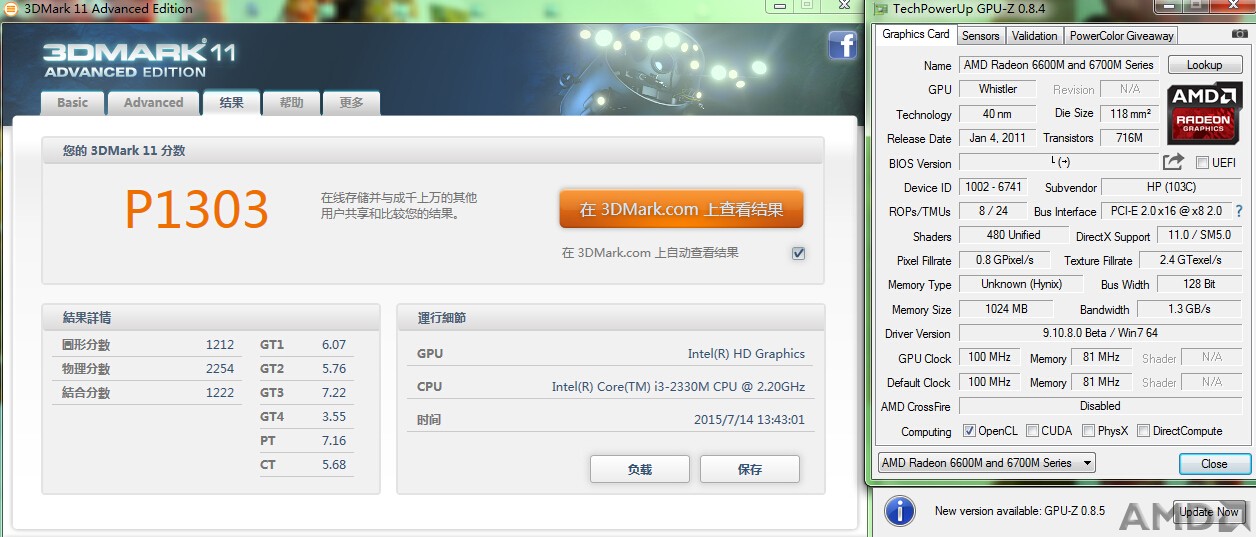Click the GPU-Z camera screenshot icon

(1239, 34)
